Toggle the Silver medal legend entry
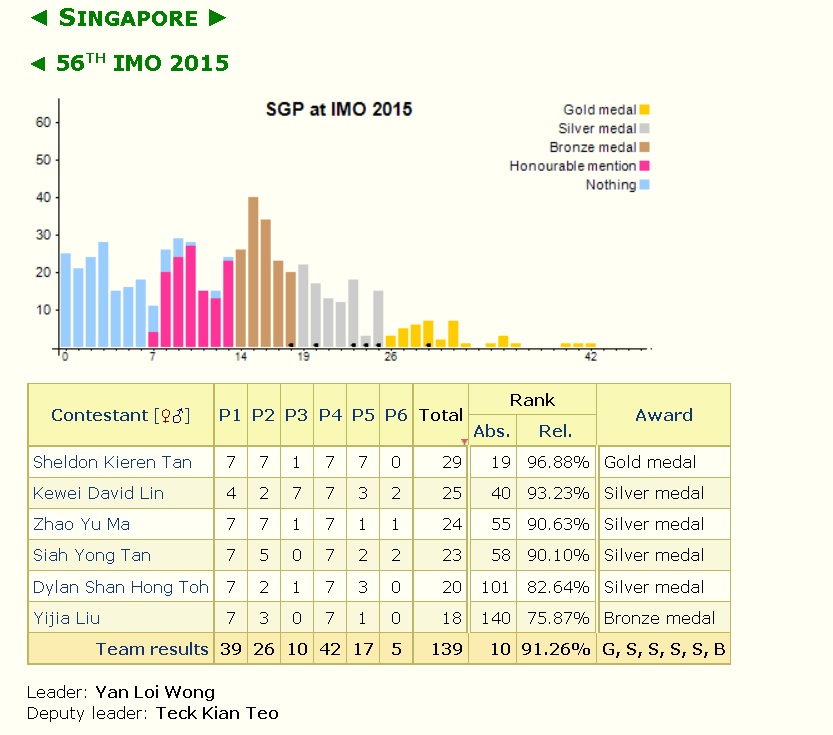Viewport: 833px width, 735px height. pos(602,128)
